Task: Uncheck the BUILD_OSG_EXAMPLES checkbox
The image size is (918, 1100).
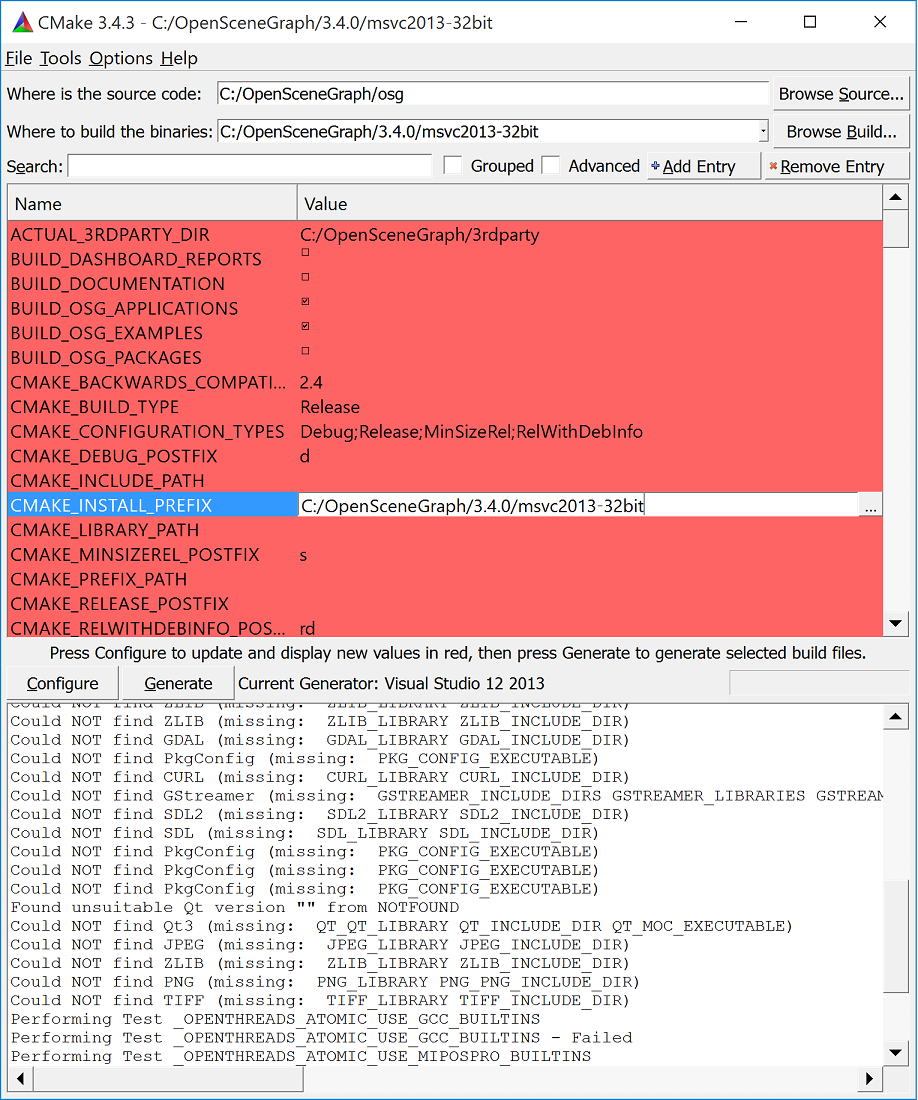Action: click(x=305, y=326)
